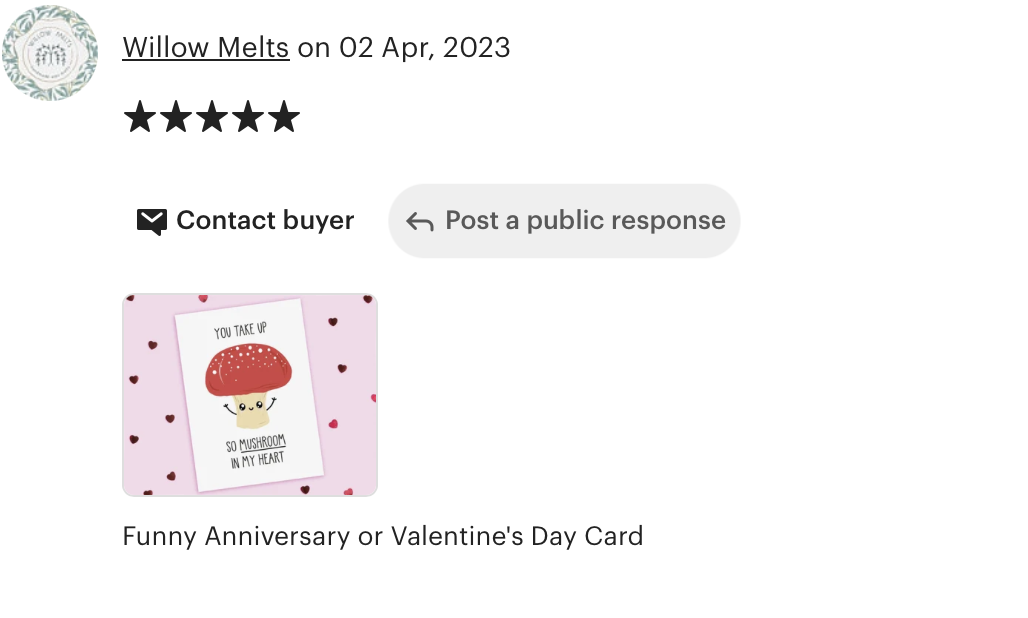Open the mushroom card product thumbnail
Viewport: 1028px width, 618px height.
tap(250, 395)
